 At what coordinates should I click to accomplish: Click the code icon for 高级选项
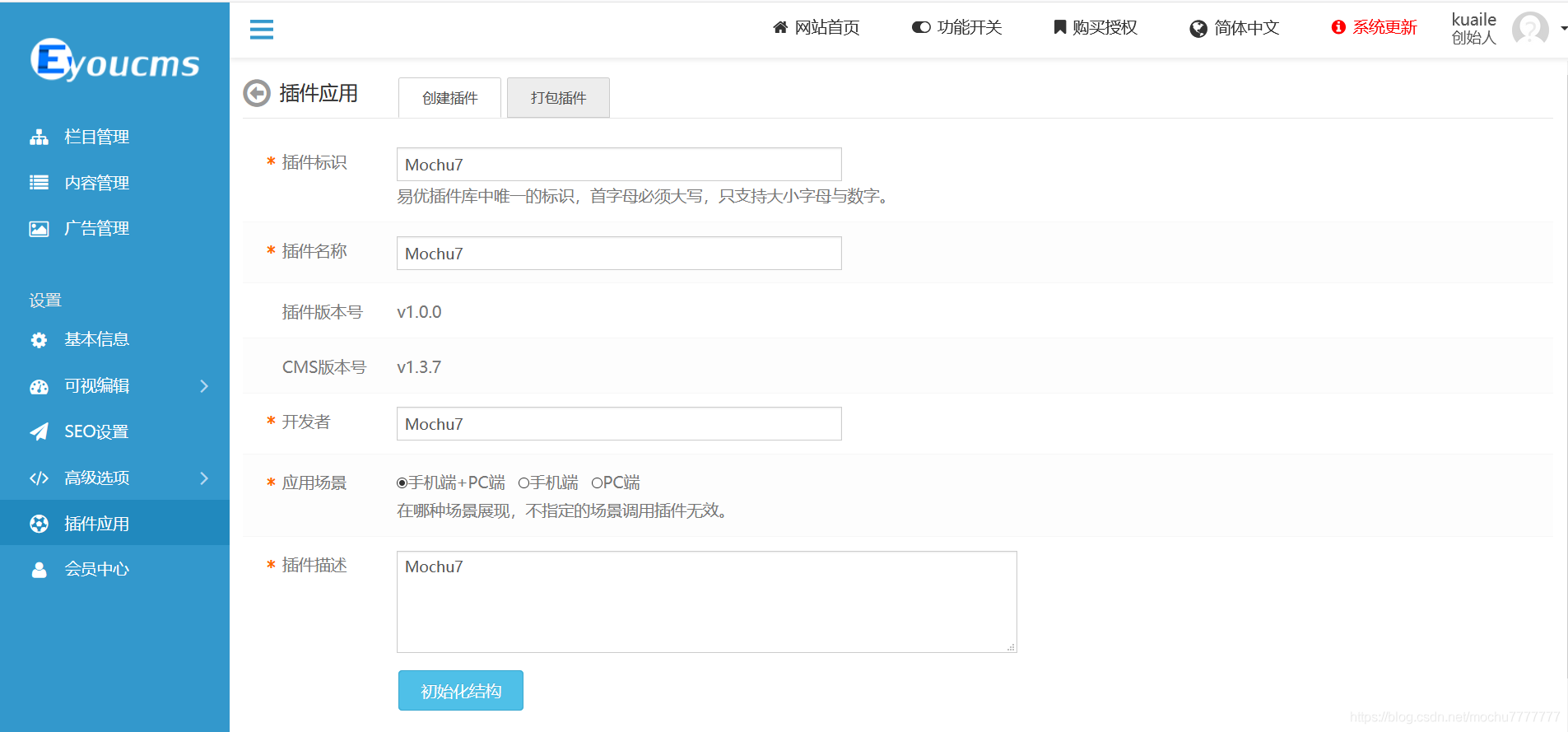pyautogui.click(x=39, y=478)
